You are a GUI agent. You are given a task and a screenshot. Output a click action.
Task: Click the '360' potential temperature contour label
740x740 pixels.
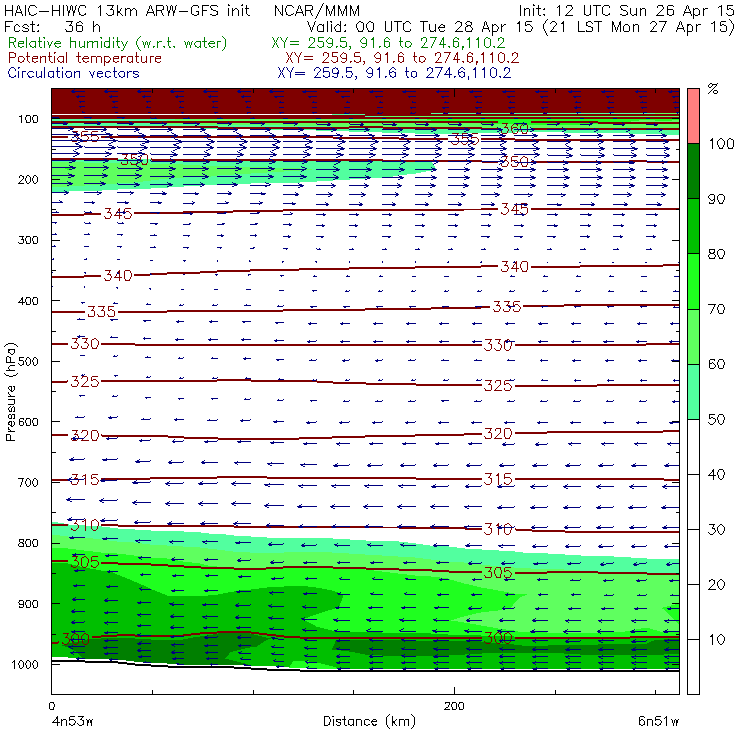tap(514, 128)
